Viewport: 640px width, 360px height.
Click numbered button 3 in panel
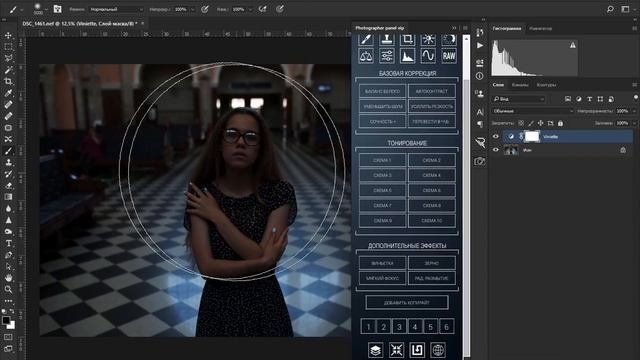(x=399, y=327)
